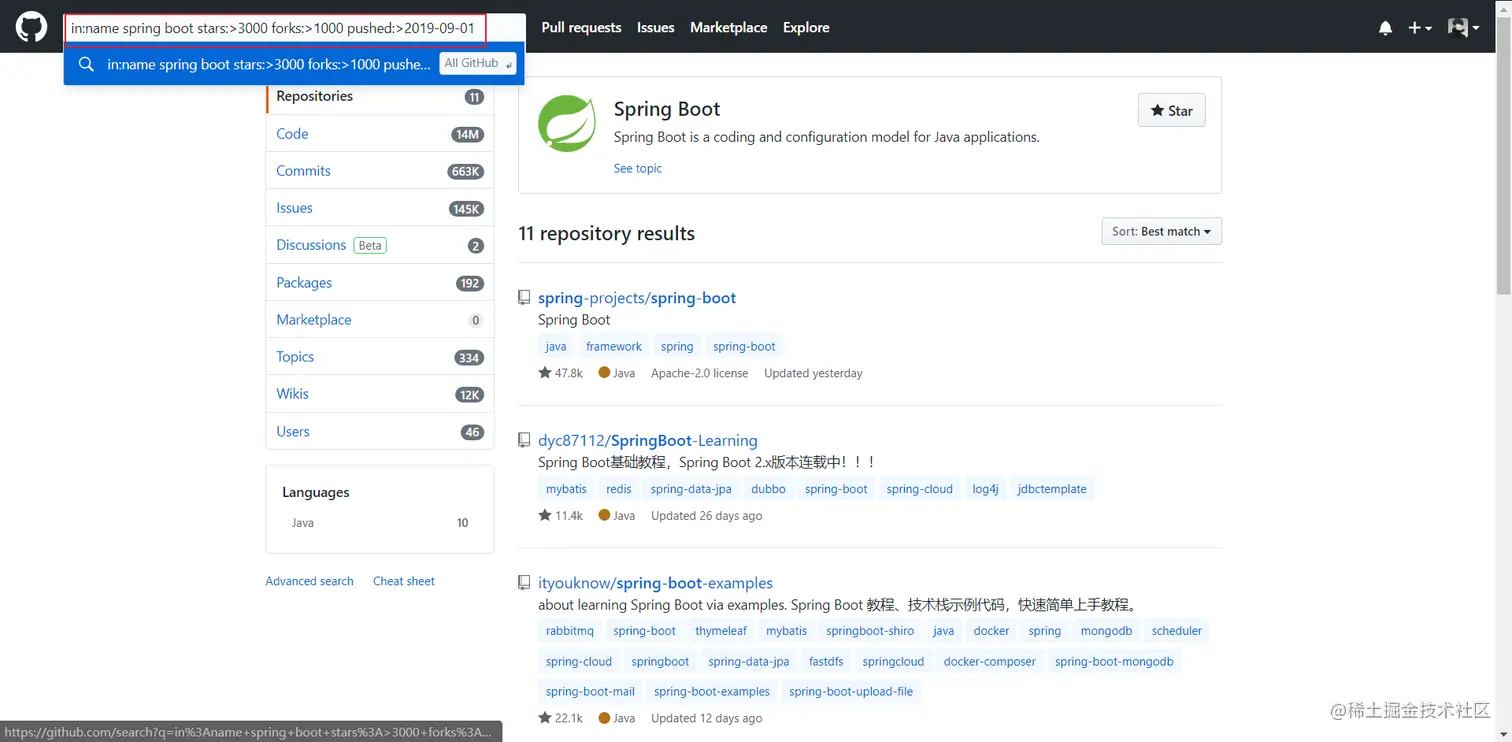
Task: Go to Pull requests in header
Action: [581, 28]
